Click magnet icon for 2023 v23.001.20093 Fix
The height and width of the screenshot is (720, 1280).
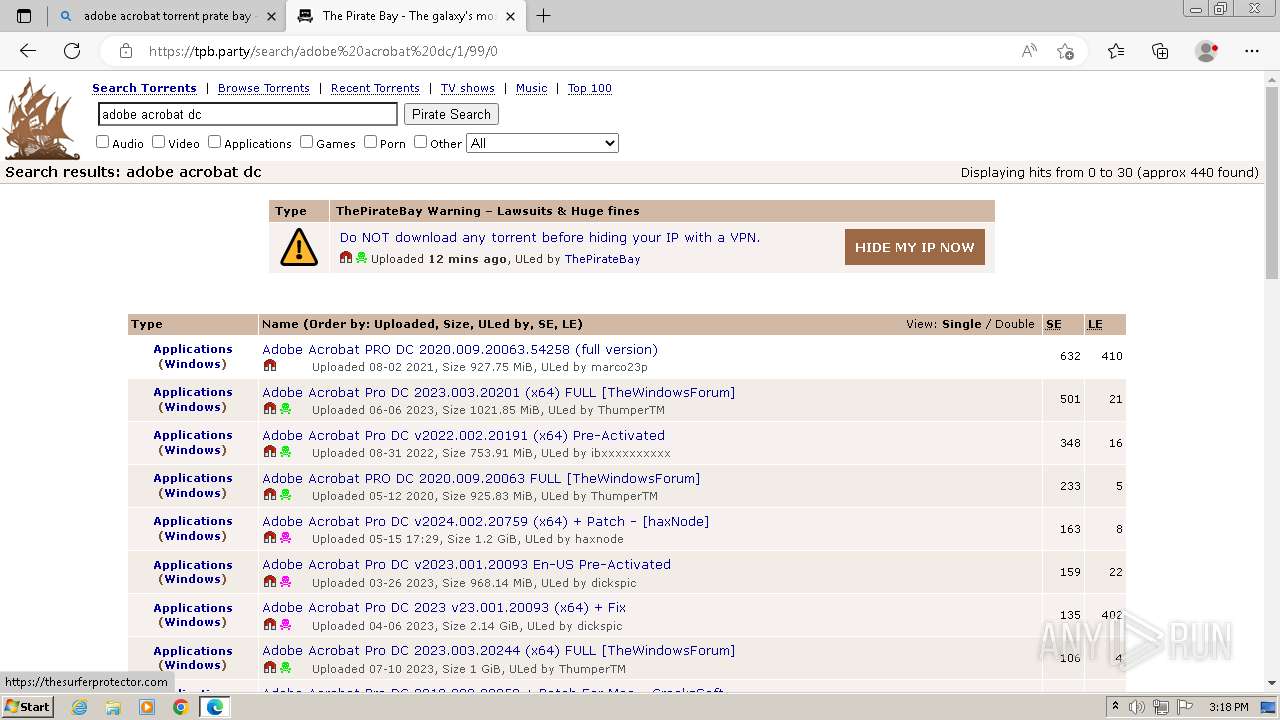click(x=270, y=625)
